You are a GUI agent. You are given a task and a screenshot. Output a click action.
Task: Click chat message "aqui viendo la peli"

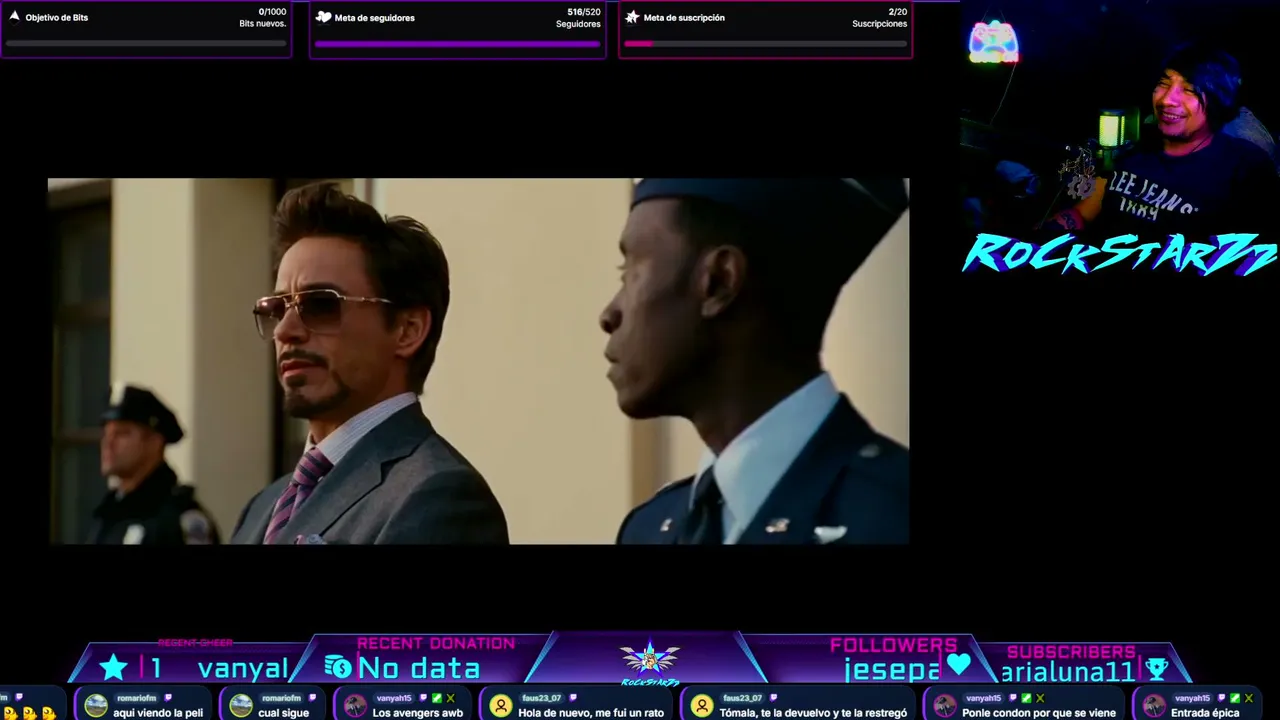tap(158, 713)
